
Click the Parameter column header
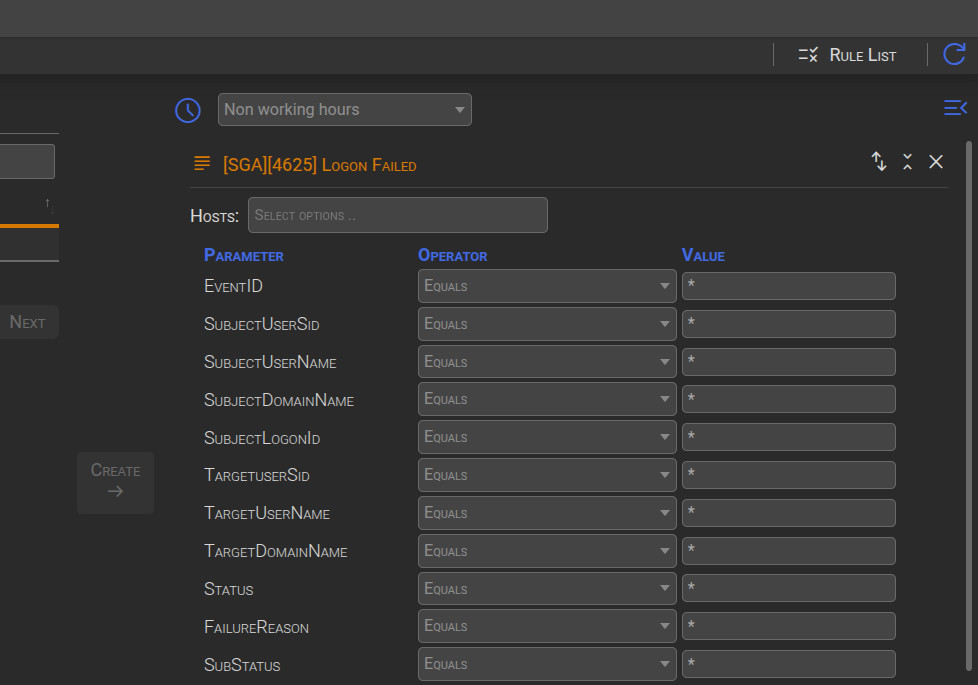[244, 255]
